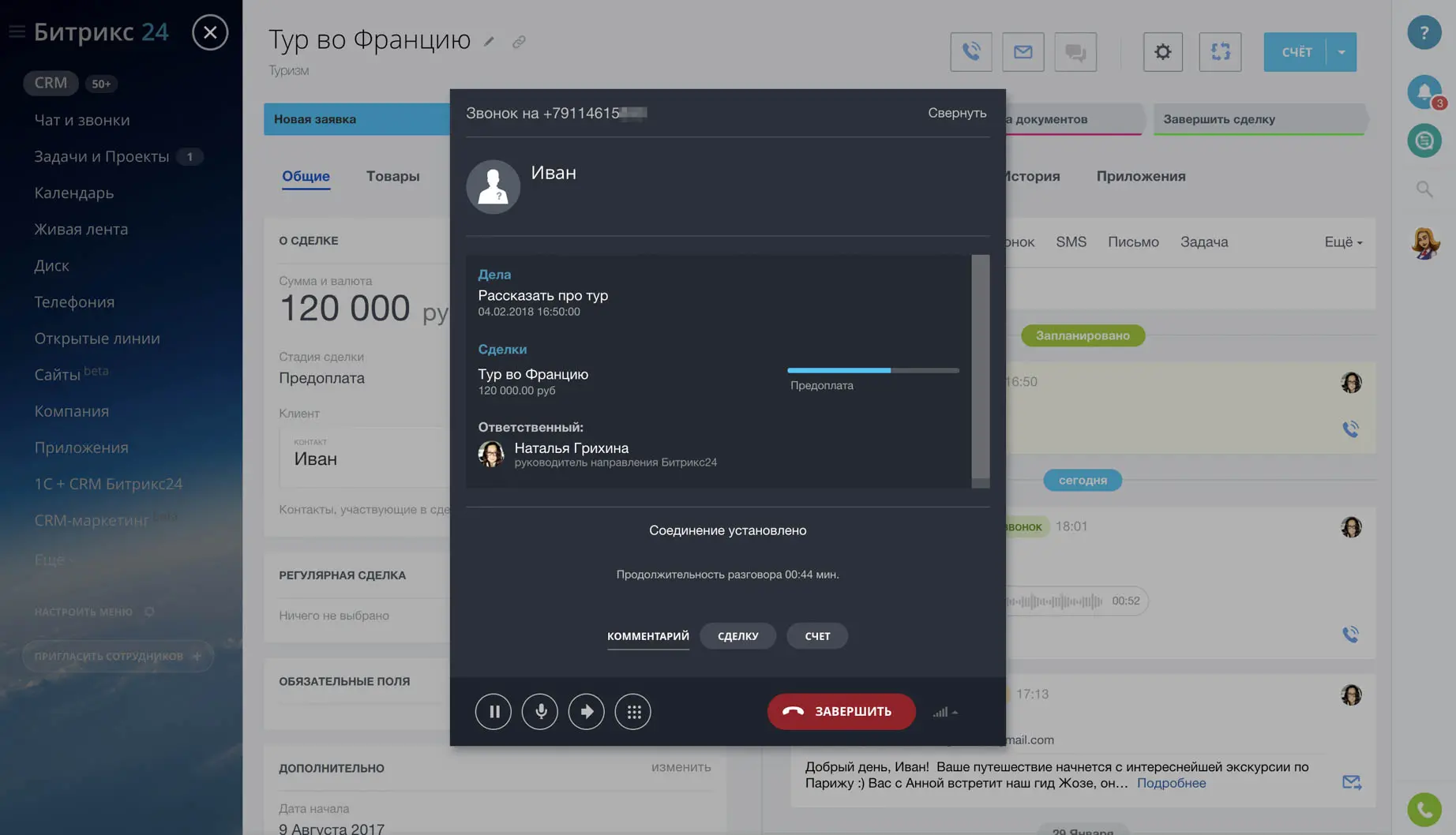
Task: Click the search magnifier in right sidebar
Action: pyautogui.click(x=1424, y=189)
